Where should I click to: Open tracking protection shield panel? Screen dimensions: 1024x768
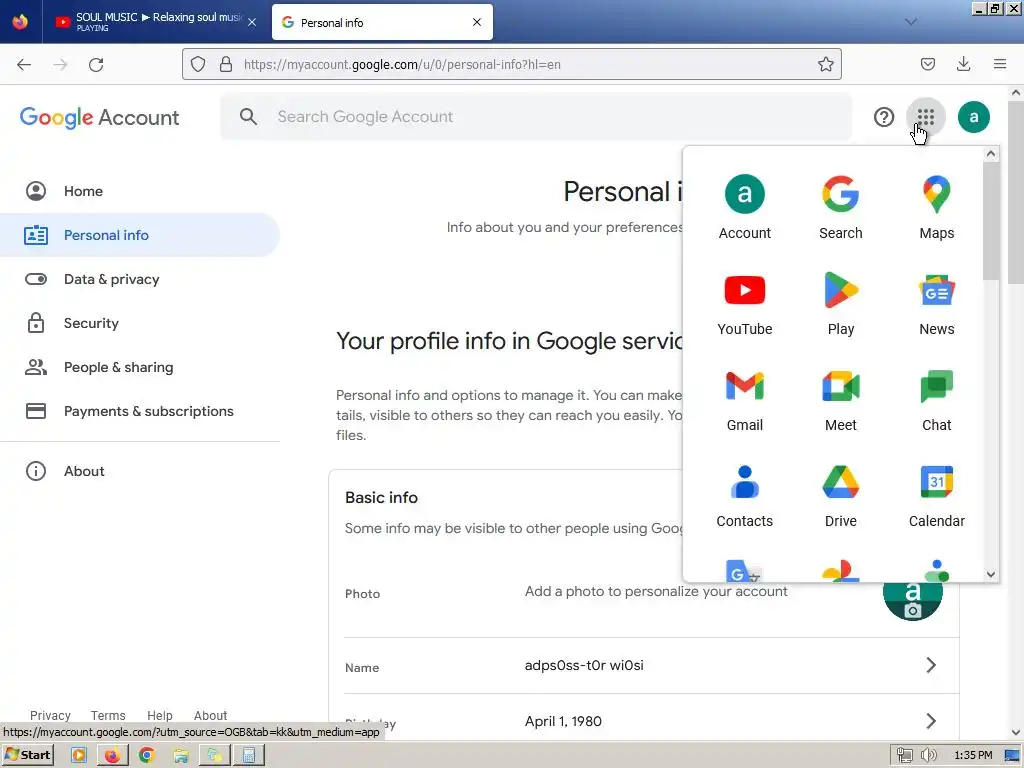pos(198,64)
